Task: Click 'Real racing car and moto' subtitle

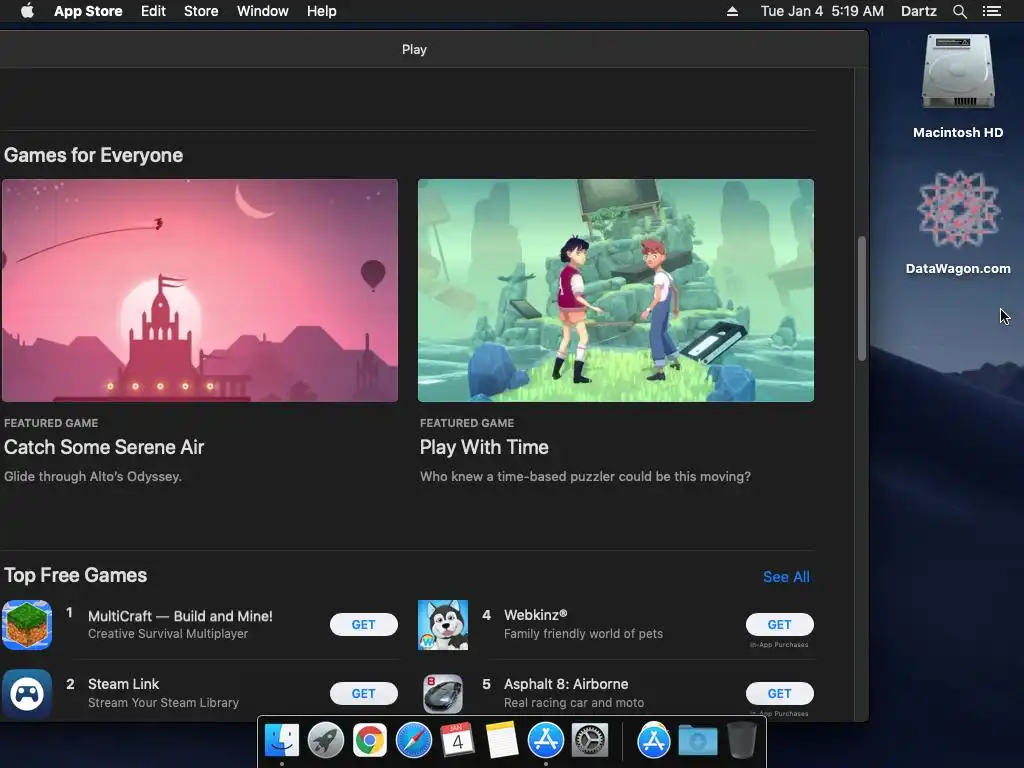Action: coord(574,703)
